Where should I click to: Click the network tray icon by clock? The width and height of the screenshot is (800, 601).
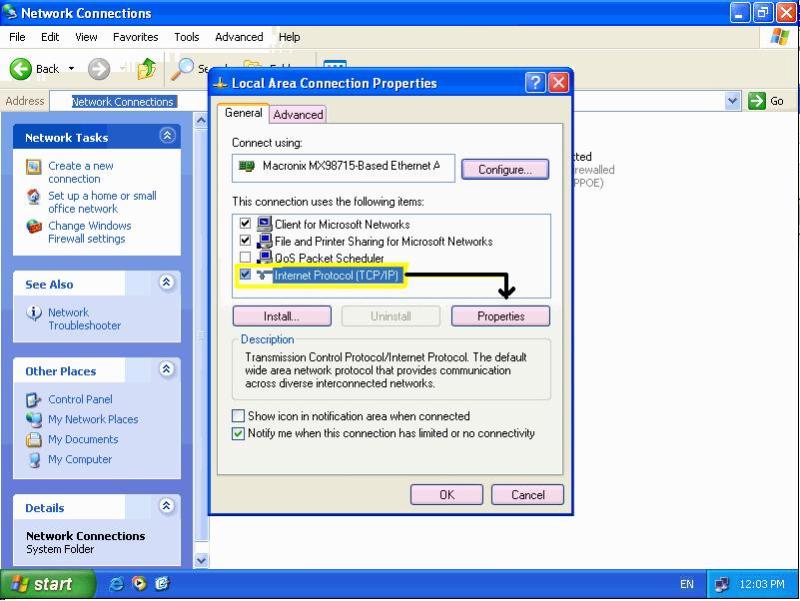pyautogui.click(x=721, y=584)
